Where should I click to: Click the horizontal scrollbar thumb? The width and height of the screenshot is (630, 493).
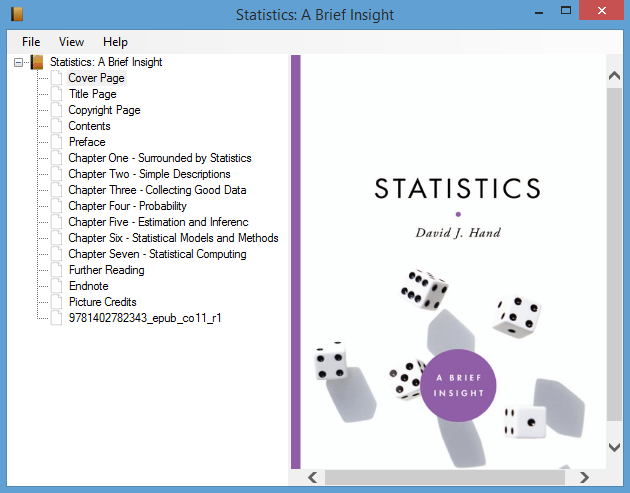(x=445, y=477)
